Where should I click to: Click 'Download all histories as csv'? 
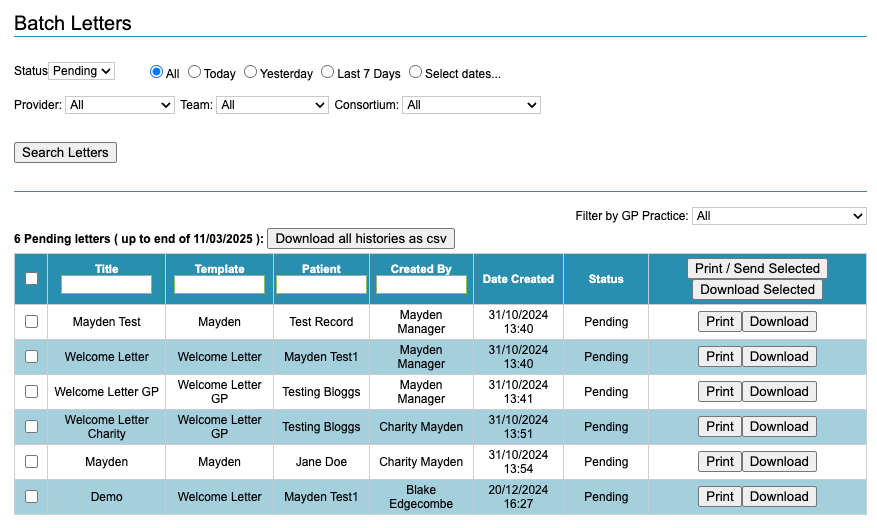tap(361, 239)
